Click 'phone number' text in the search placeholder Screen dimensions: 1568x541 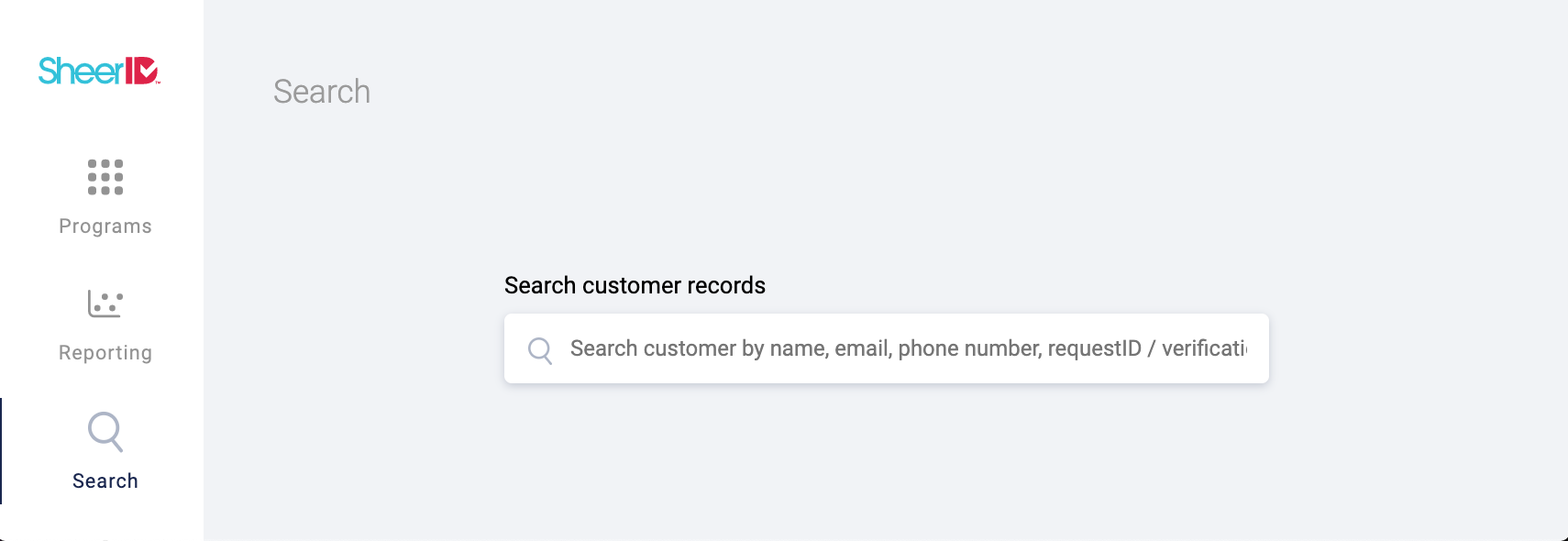pos(969,348)
